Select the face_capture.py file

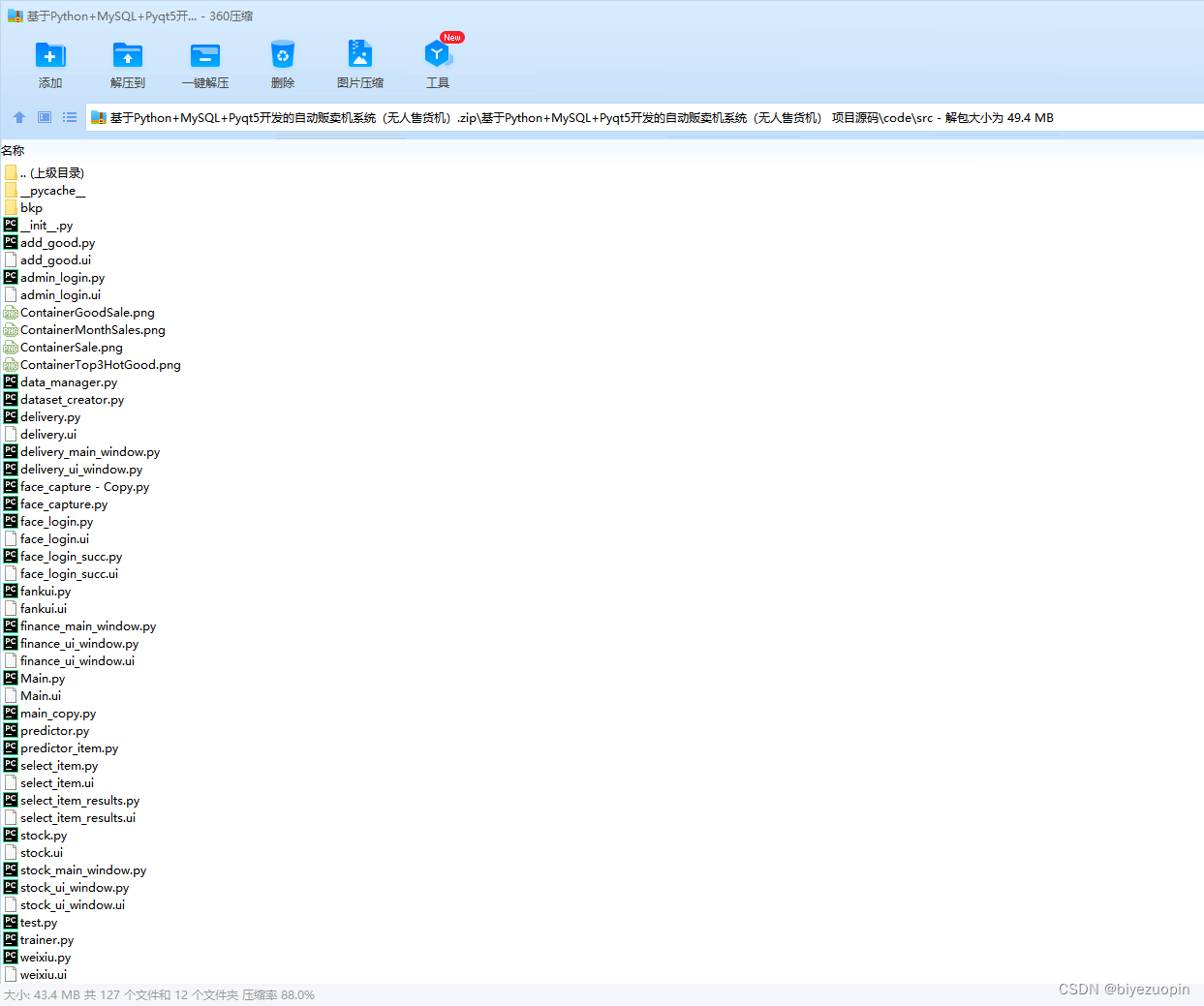point(56,503)
